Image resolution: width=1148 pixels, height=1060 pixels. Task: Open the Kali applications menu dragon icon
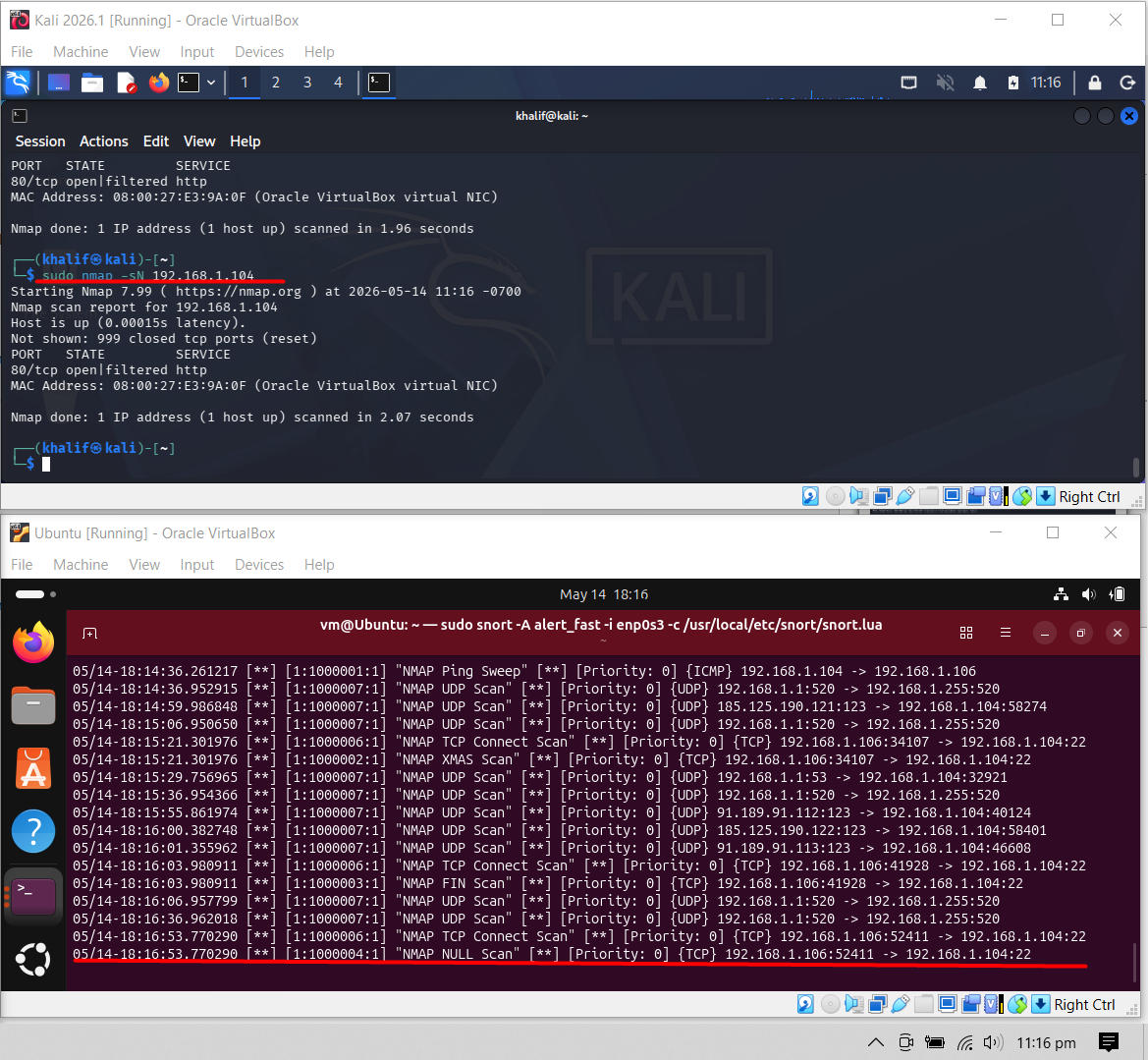(18, 83)
